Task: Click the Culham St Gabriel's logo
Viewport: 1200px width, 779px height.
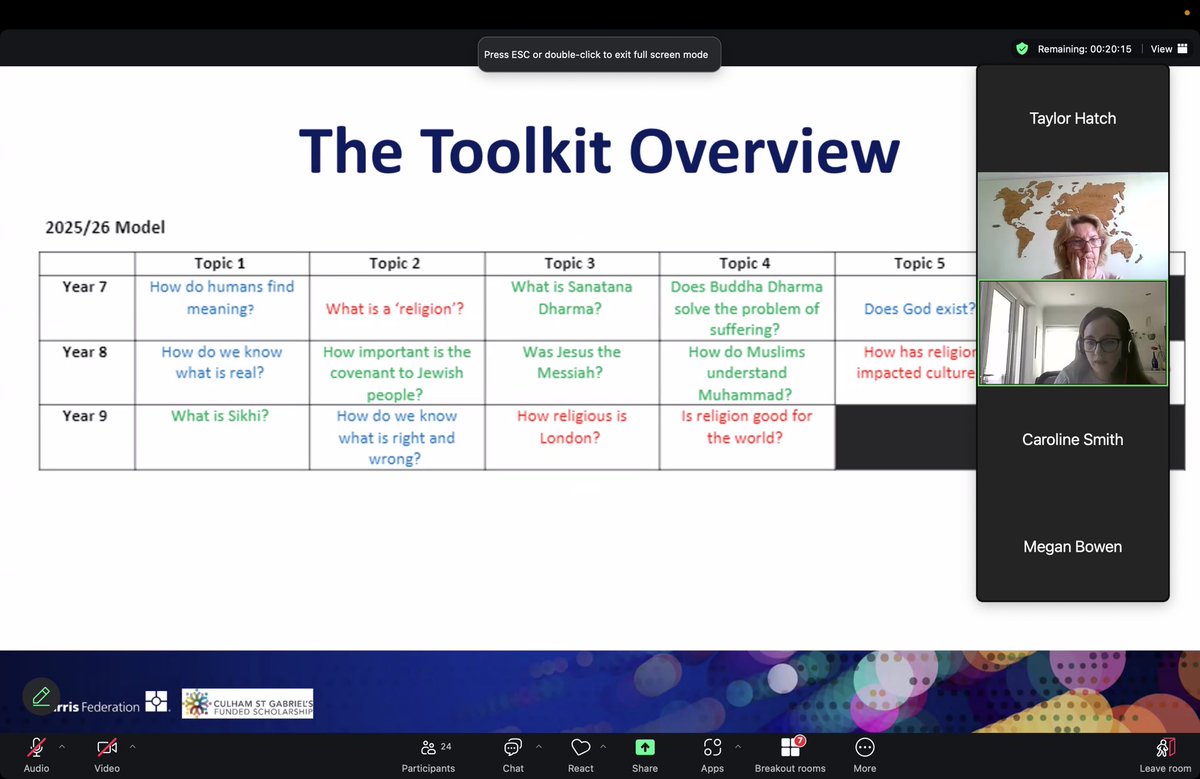Action: [247, 703]
